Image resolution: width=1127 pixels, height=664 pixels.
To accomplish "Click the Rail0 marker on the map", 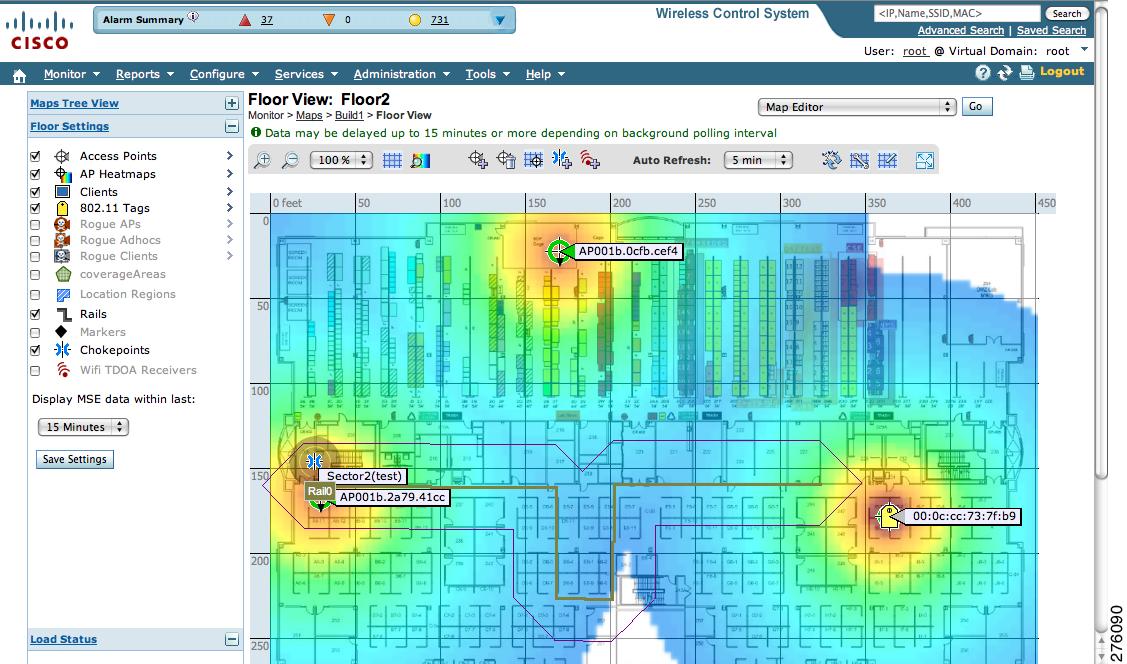I will pos(320,492).
